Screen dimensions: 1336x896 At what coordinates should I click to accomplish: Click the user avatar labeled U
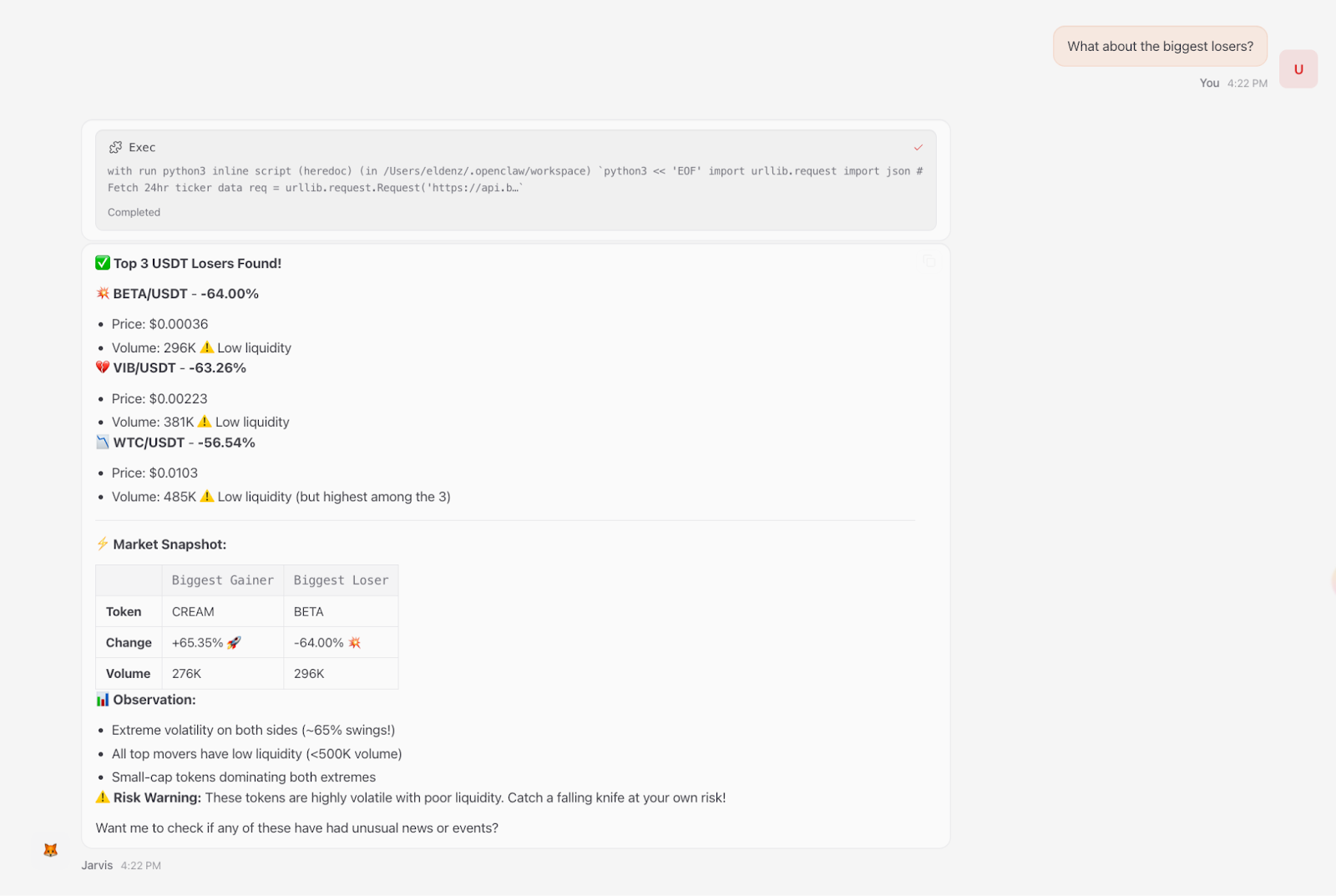[1298, 69]
